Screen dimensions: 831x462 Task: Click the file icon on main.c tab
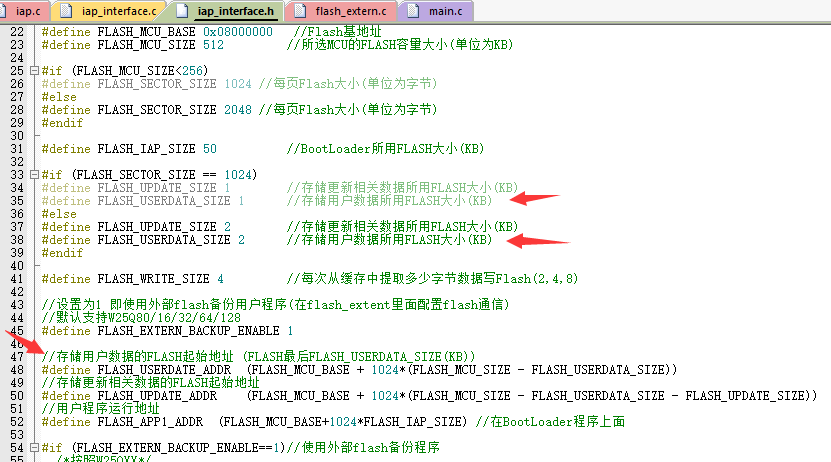click(x=413, y=11)
